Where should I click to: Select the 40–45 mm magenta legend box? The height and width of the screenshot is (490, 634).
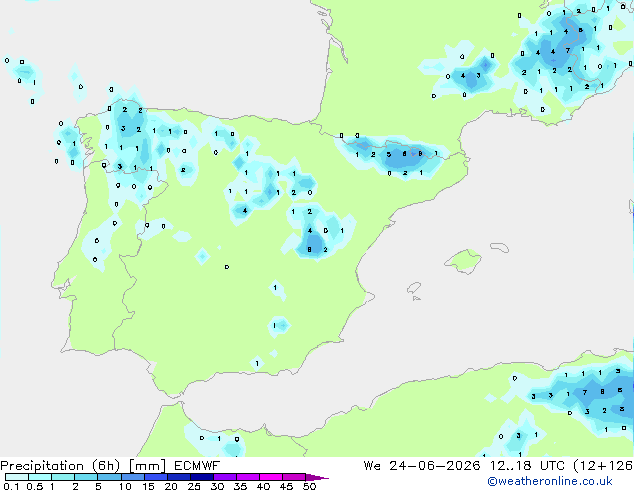click(x=271, y=477)
